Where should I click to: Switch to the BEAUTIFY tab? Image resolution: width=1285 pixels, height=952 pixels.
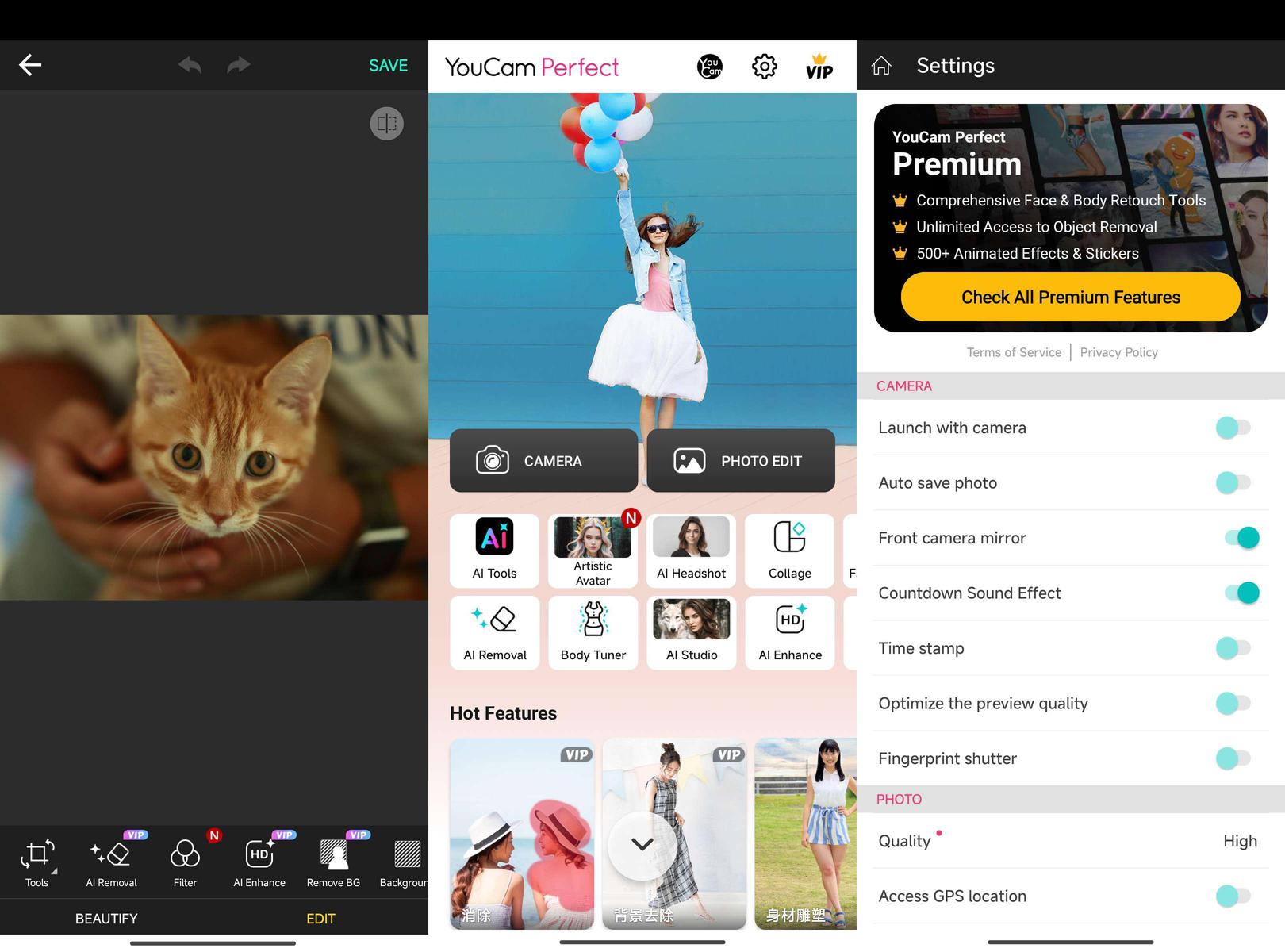[x=106, y=919]
